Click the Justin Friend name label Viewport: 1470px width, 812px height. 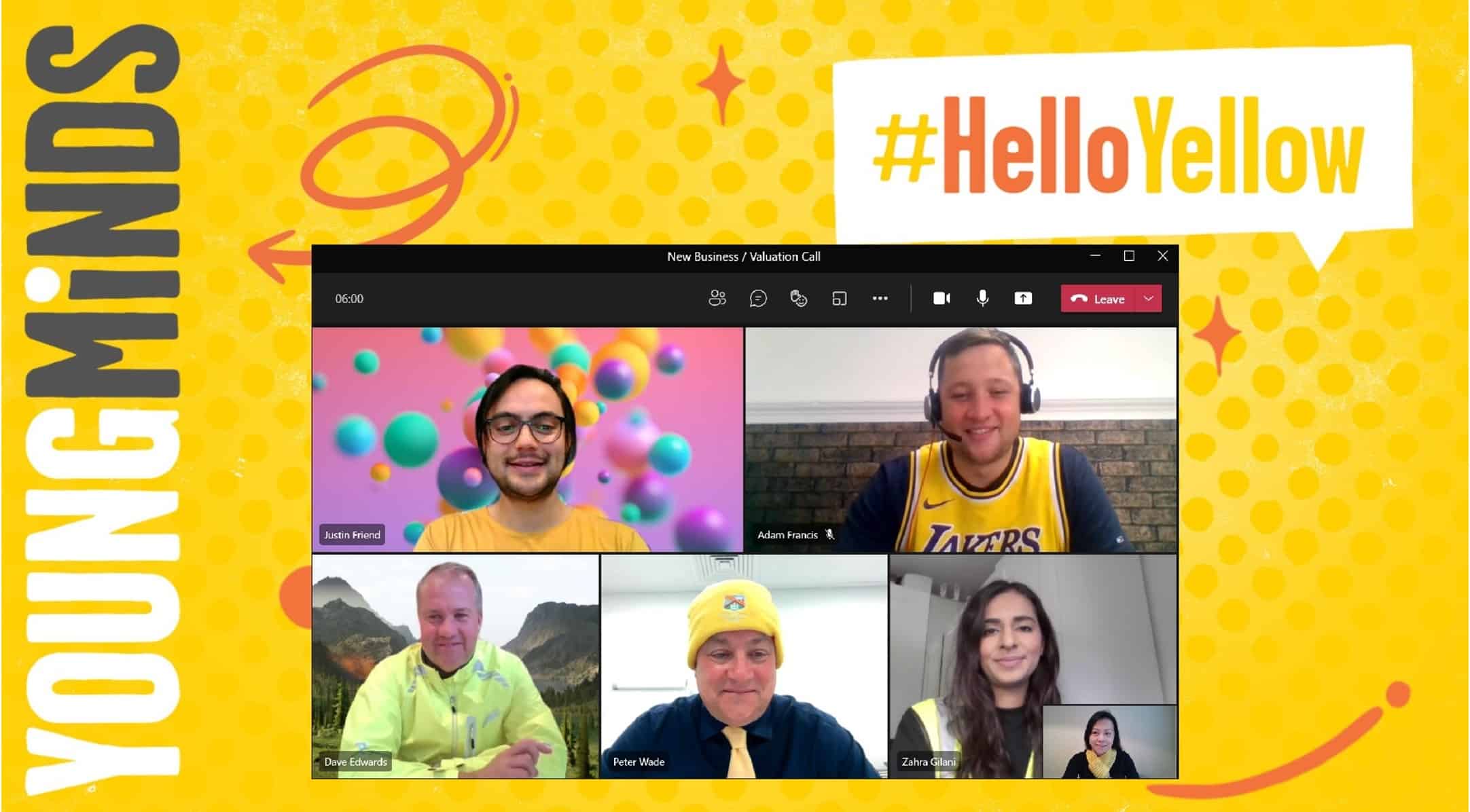(352, 535)
